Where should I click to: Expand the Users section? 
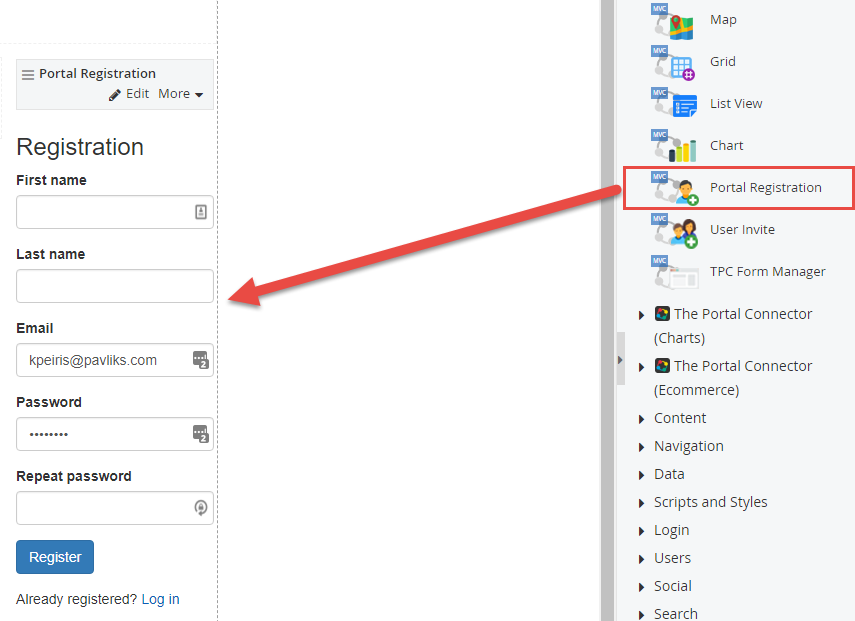click(x=641, y=559)
